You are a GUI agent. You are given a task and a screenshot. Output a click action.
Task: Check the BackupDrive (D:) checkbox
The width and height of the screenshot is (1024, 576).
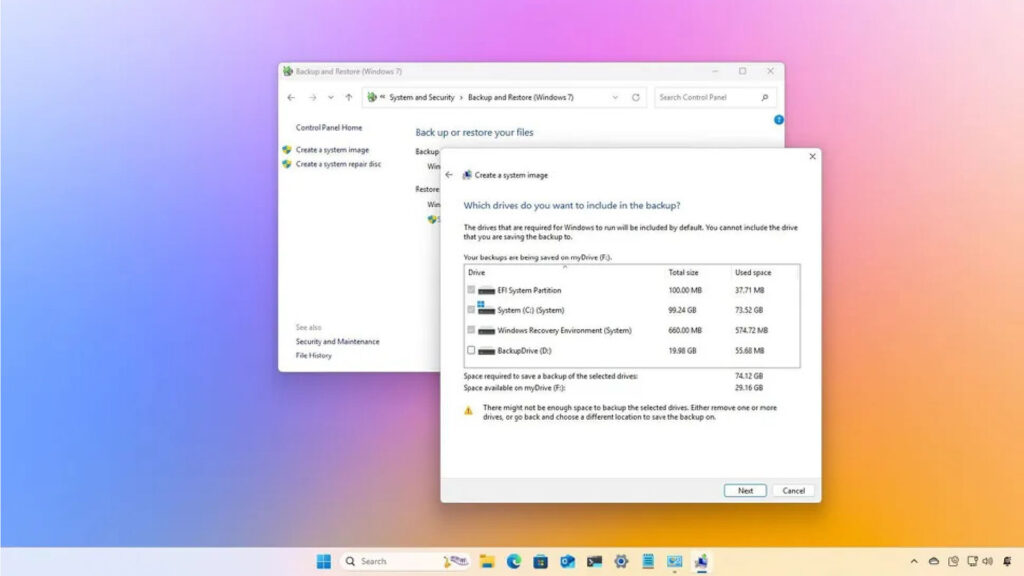point(471,351)
